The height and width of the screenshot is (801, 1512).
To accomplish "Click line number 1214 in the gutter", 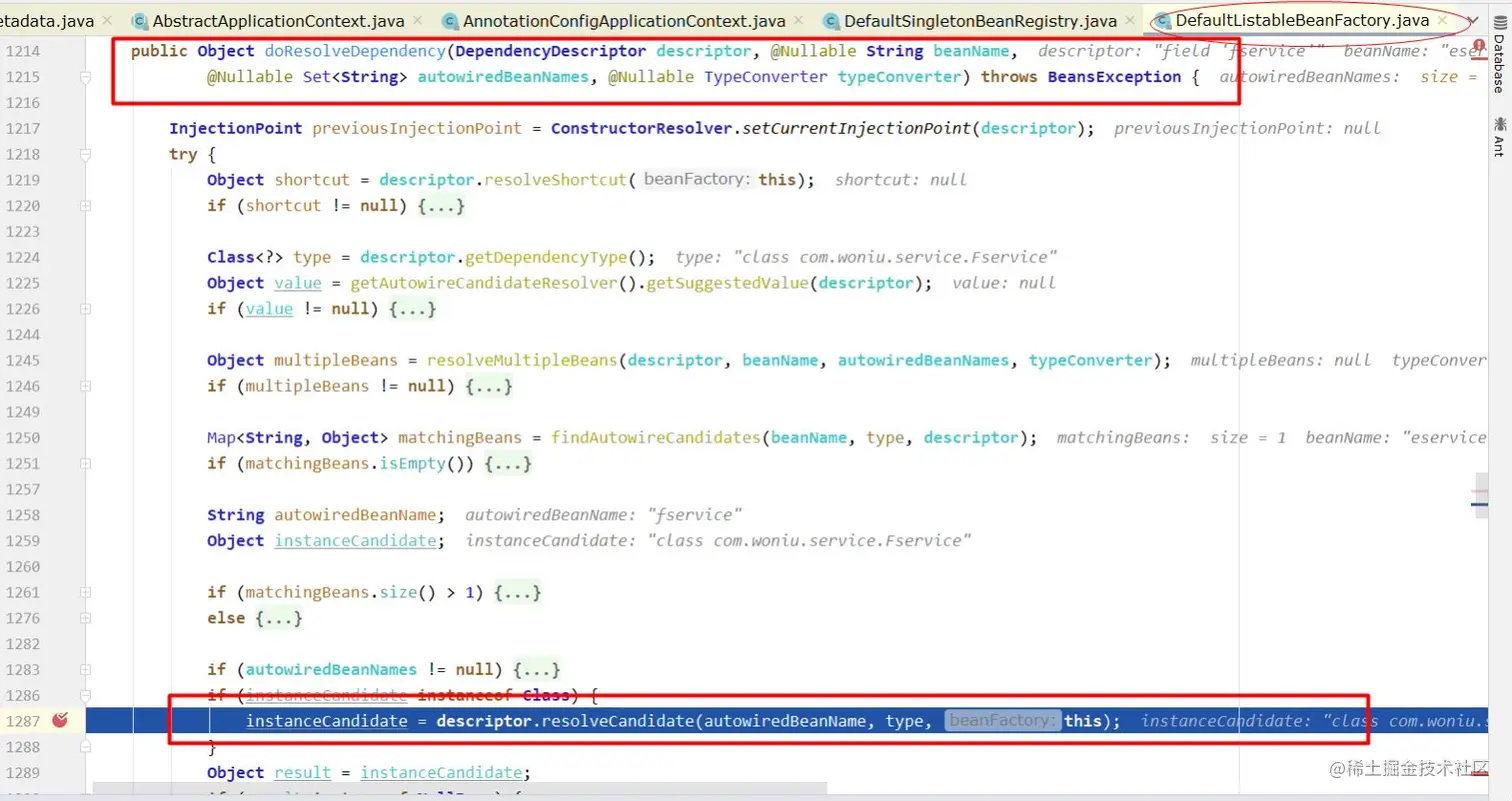I will pyautogui.click(x=21, y=51).
